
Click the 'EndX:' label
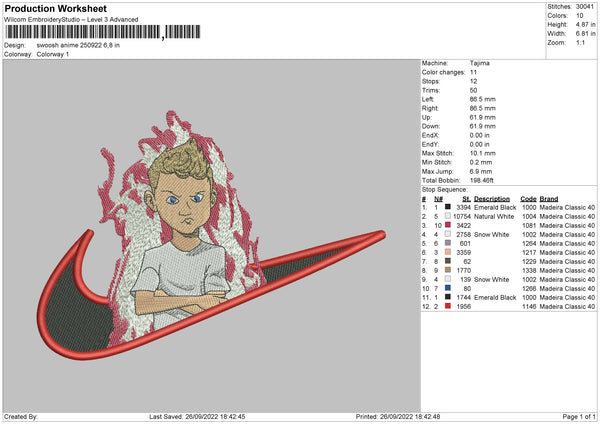pos(430,135)
